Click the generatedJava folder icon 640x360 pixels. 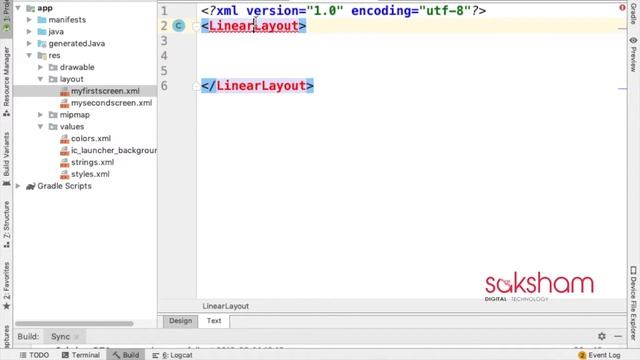point(42,43)
